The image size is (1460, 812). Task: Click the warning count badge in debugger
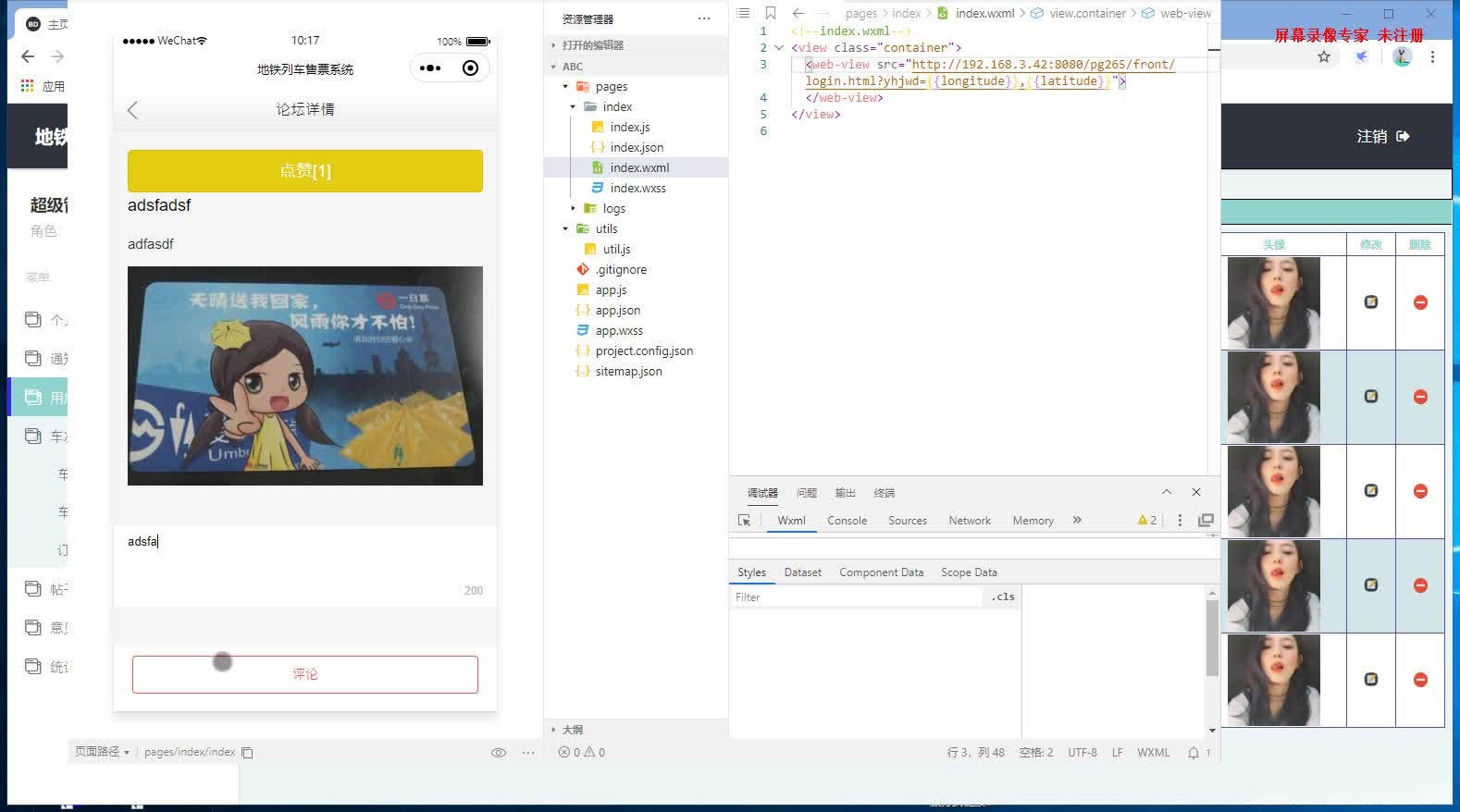pos(1147,521)
